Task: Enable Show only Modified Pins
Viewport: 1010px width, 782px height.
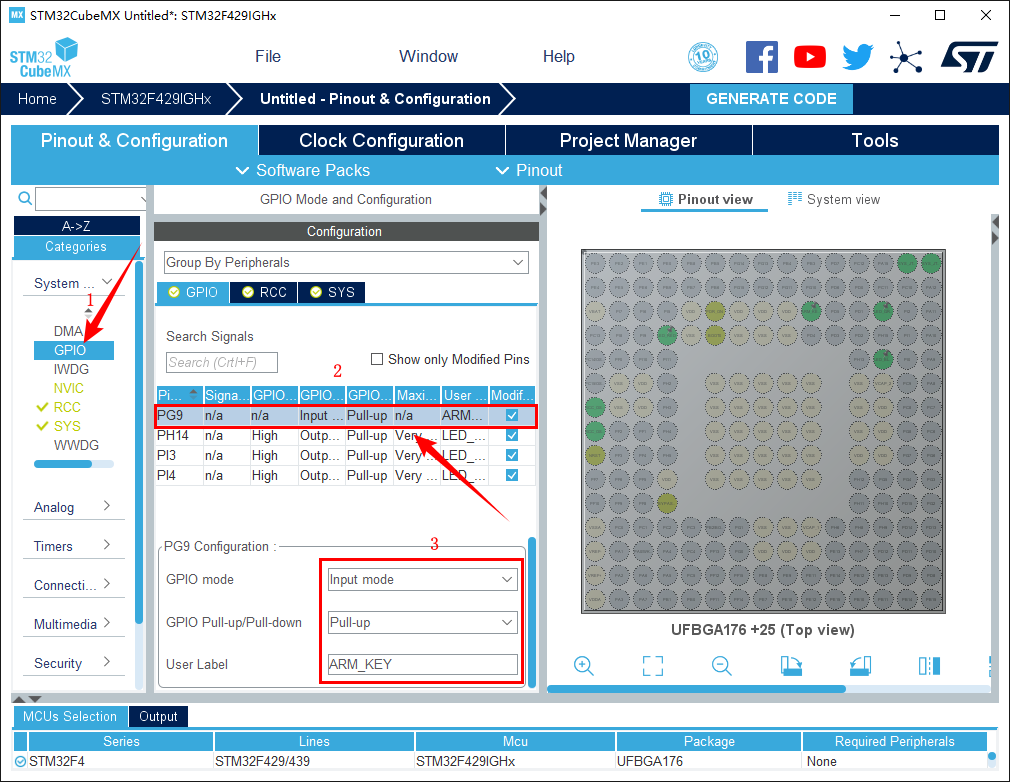Action: click(x=377, y=359)
